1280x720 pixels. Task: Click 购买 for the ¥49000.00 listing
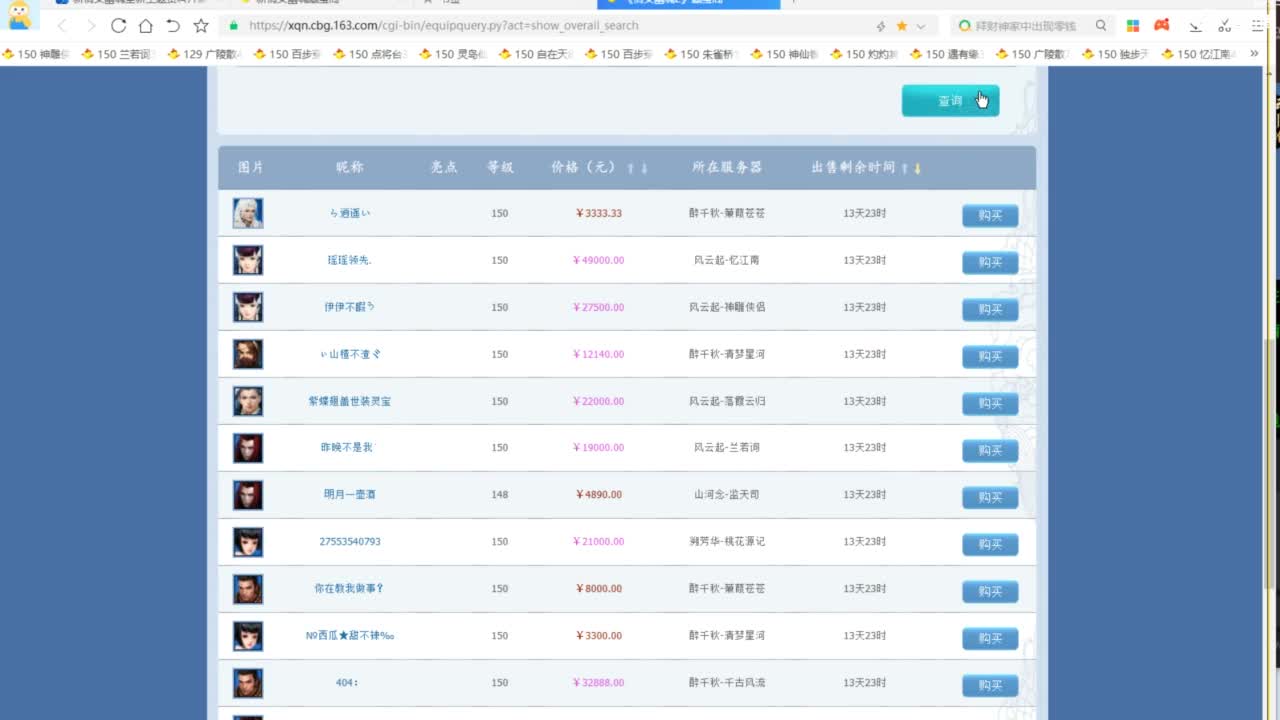pyautogui.click(x=989, y=262)
